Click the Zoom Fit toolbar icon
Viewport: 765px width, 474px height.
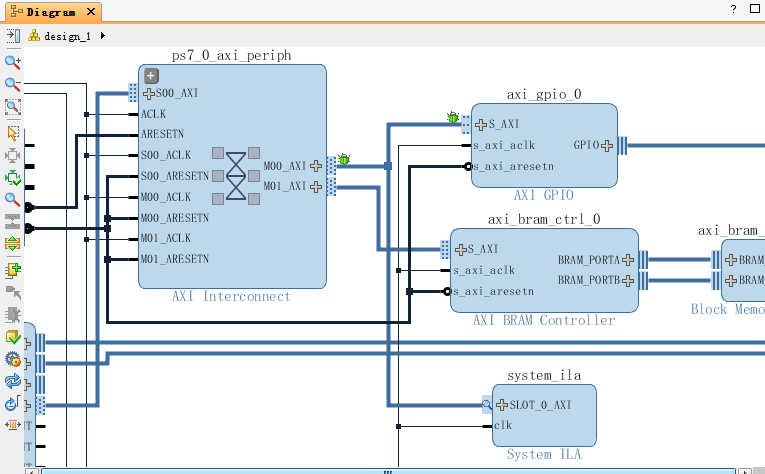pyautogui.click(x=13, y=107)
